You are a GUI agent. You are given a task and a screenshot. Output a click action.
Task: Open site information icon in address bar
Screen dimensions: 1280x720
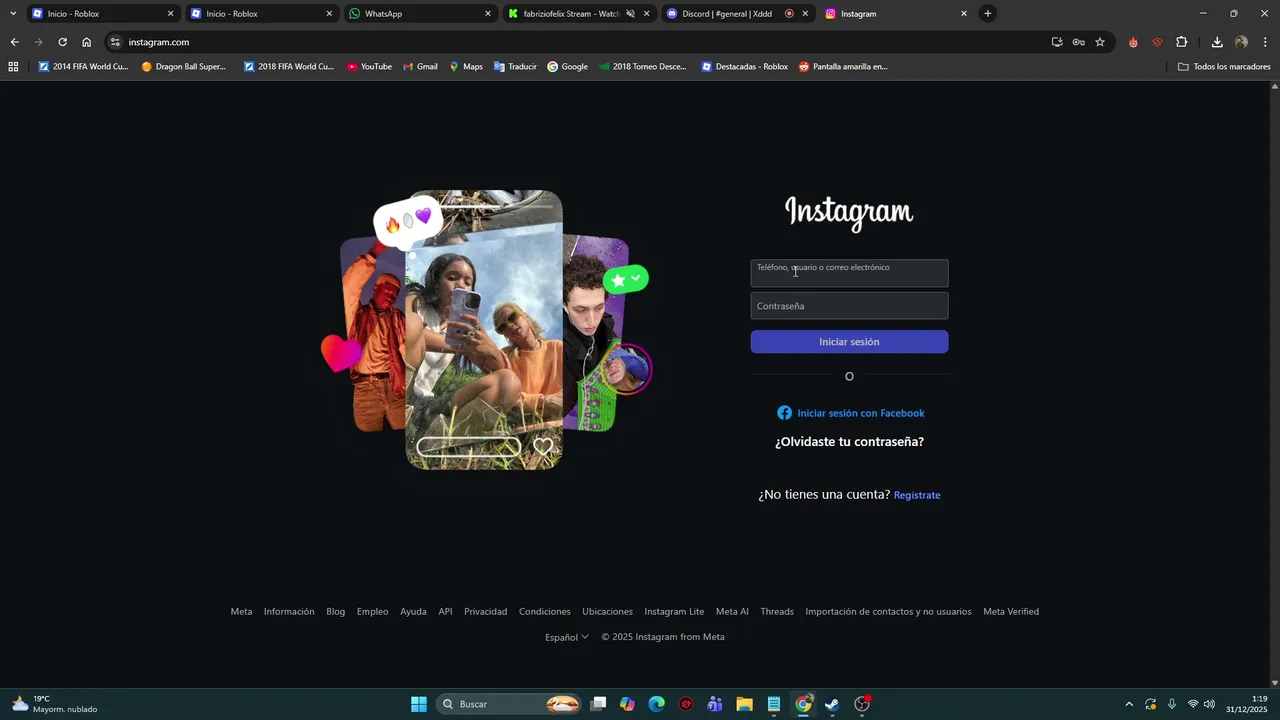115,42
